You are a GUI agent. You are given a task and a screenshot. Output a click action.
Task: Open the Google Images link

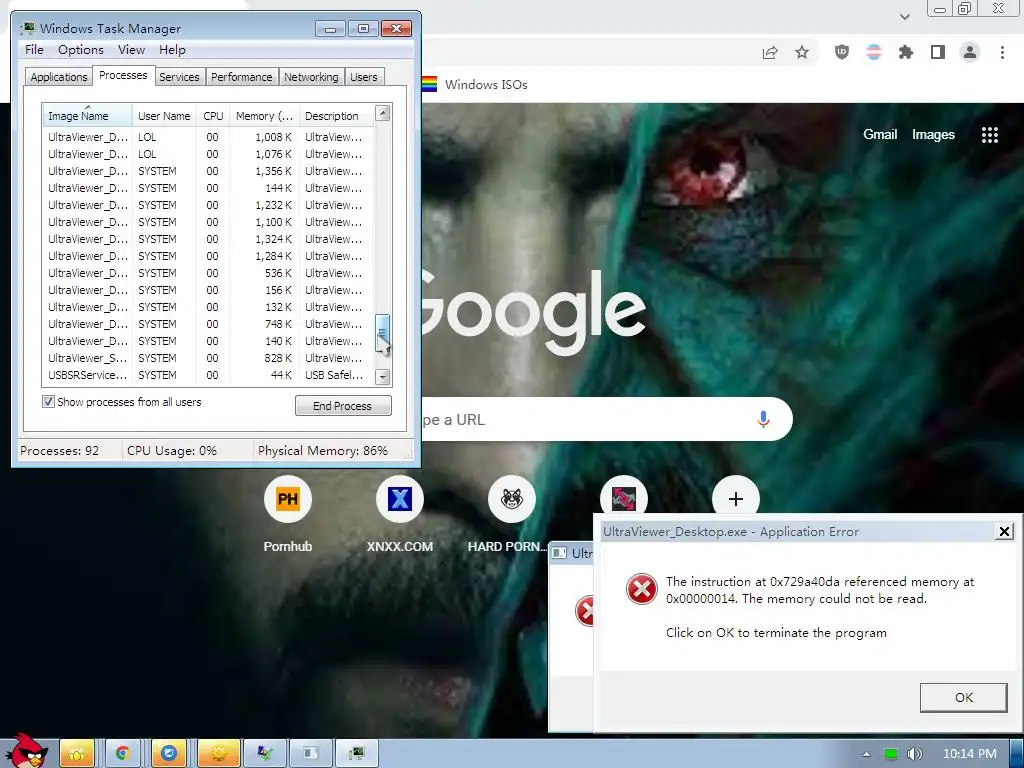[933, 134]
